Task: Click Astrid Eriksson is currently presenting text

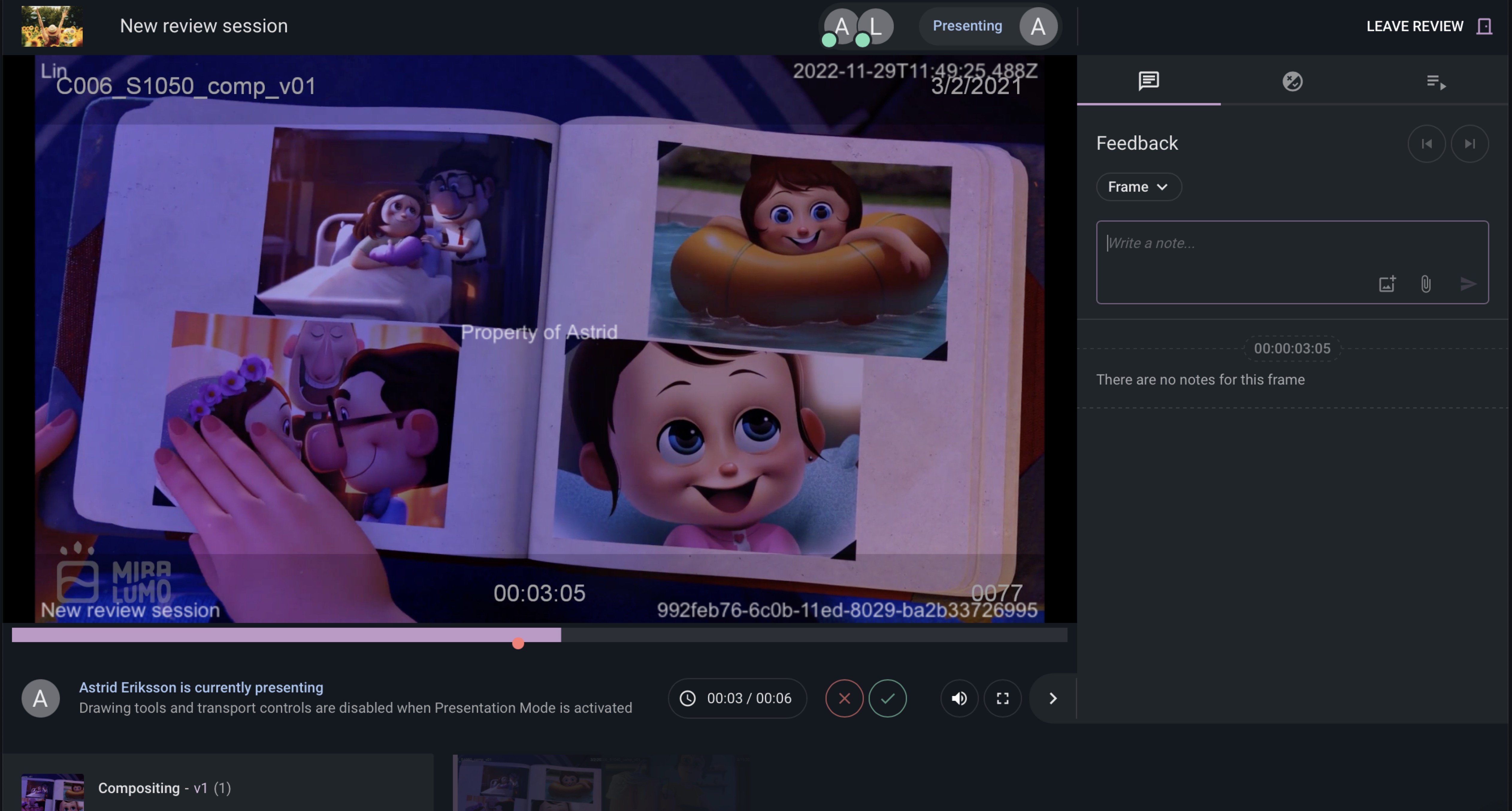Action: click(201, 687)
